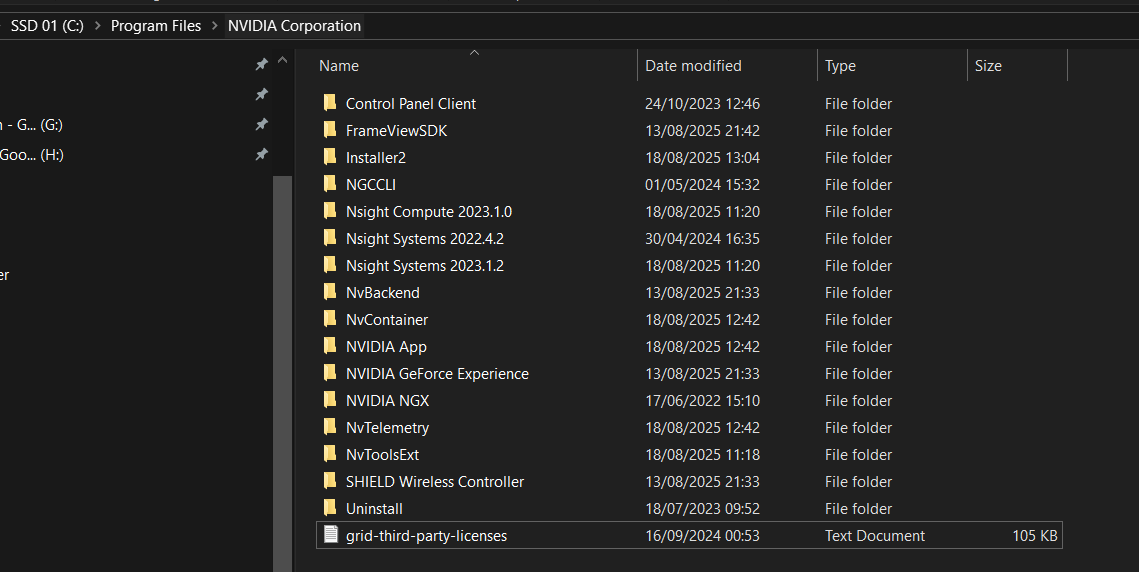
Task: Select the grid-third-party-licenses text file icon
Action: [330, 535]
